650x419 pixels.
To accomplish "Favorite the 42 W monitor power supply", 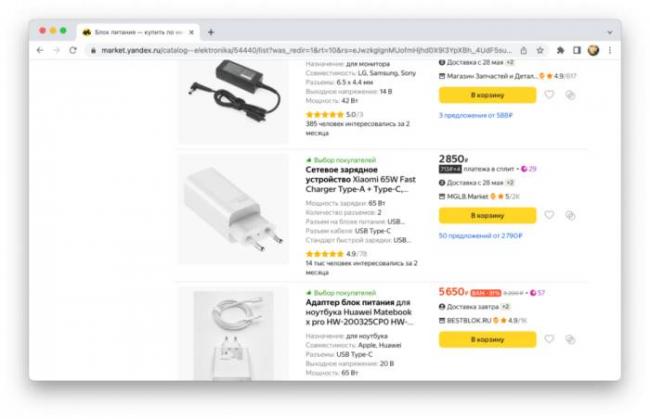I will tap(549, 95).
